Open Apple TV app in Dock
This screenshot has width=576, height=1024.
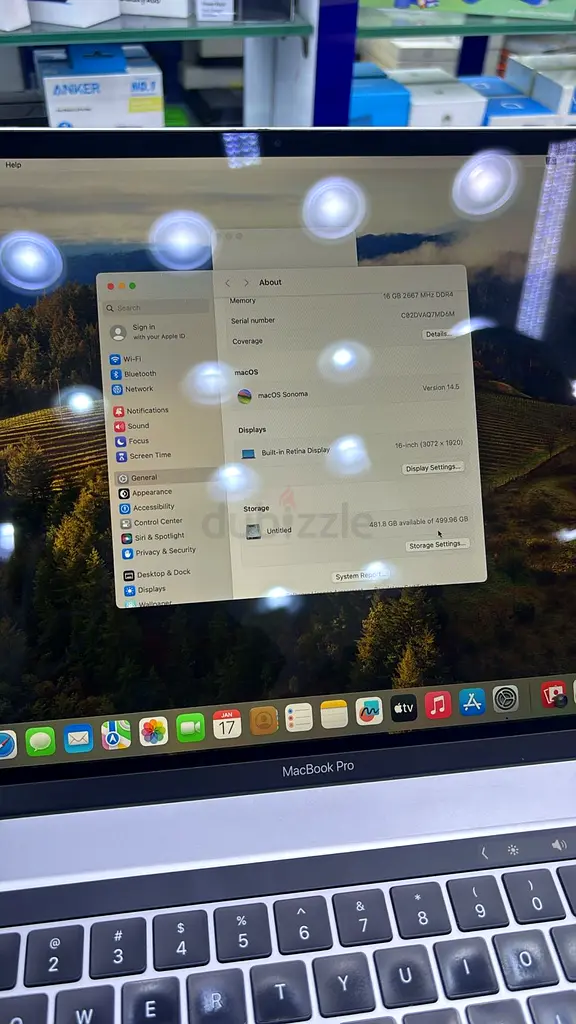tap(404, 708)
